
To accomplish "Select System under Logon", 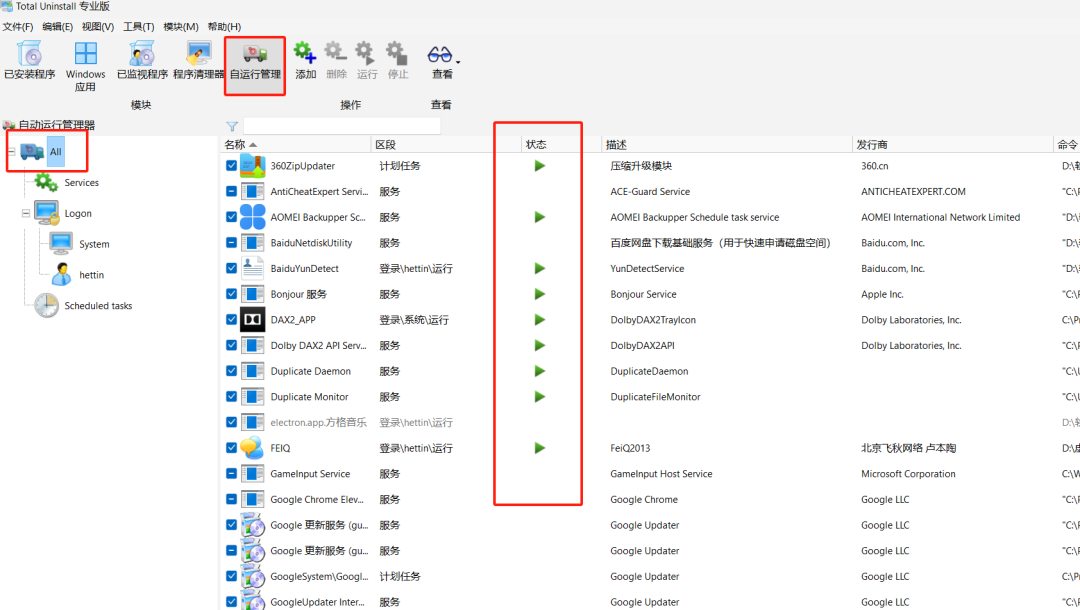I will pyautogui.click(x=94, y=244).
